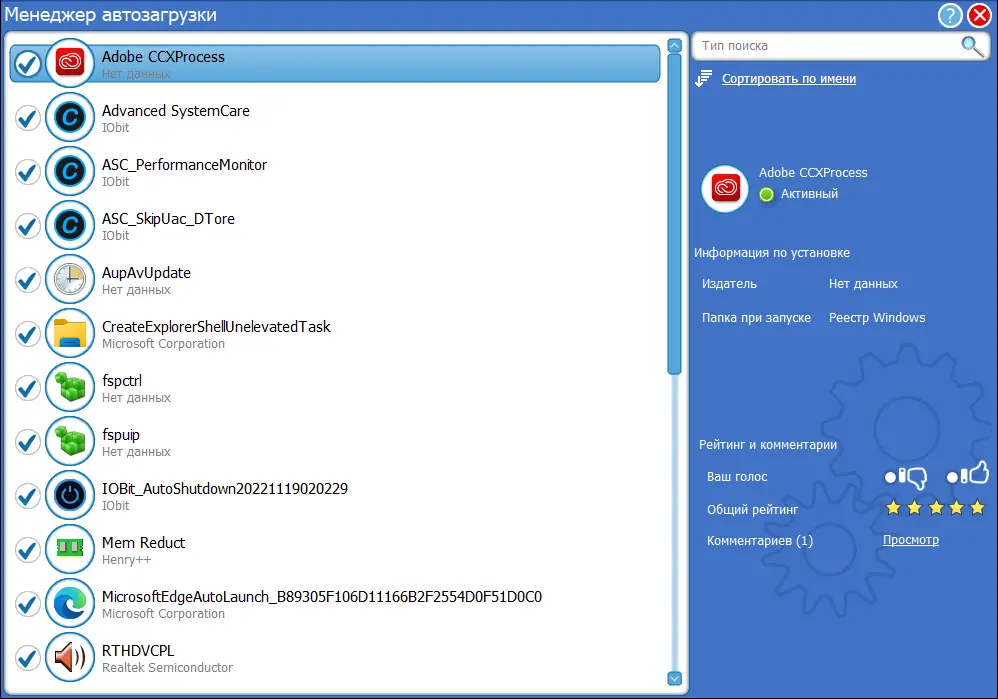
Task: Click the CreateExplorerShellUnelevatedTask folder icon
Action: tap(70, 334)
